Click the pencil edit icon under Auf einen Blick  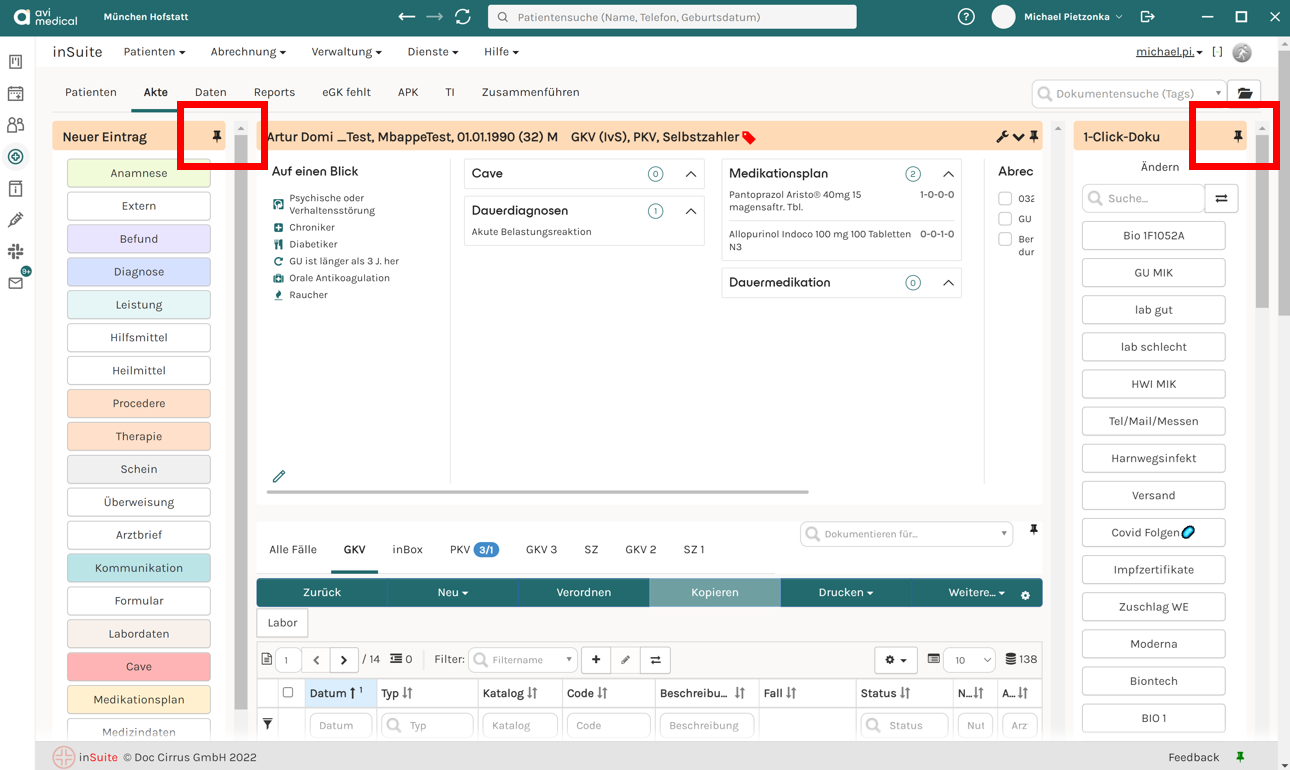click(x=279, y=476)
